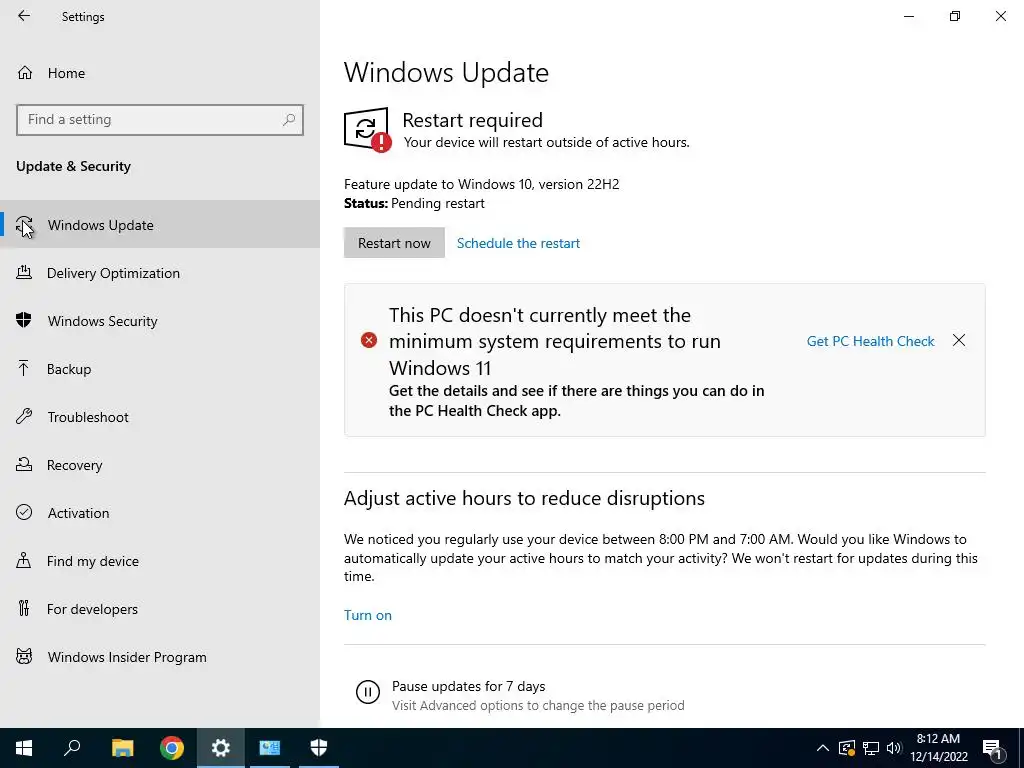Click Get PC Health Check link
Viewport: 1024px width, 768px height.
click(x=871, y=341)
